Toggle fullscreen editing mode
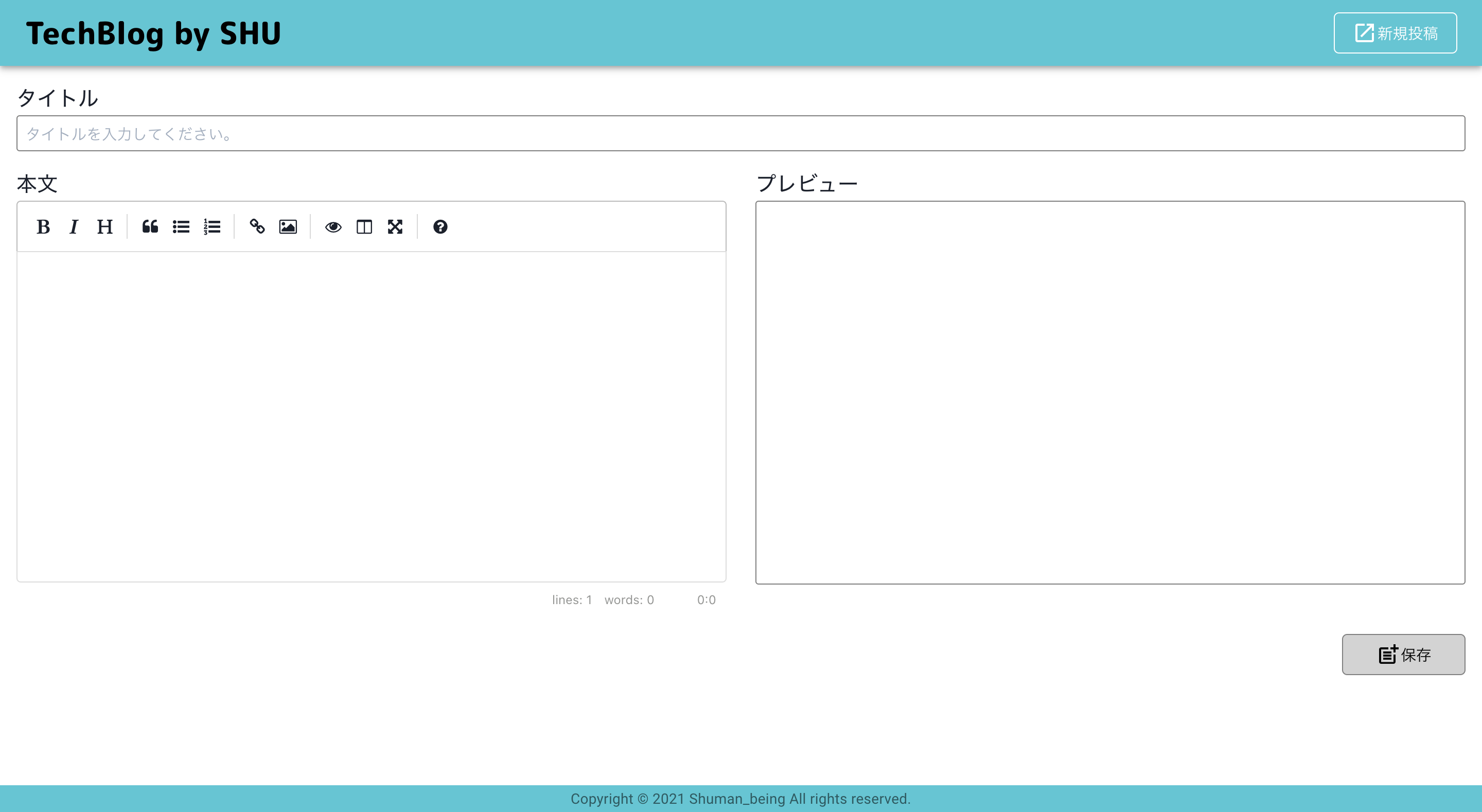The height and width of the screenshot is (812, 1482). (x=395, y=227)
